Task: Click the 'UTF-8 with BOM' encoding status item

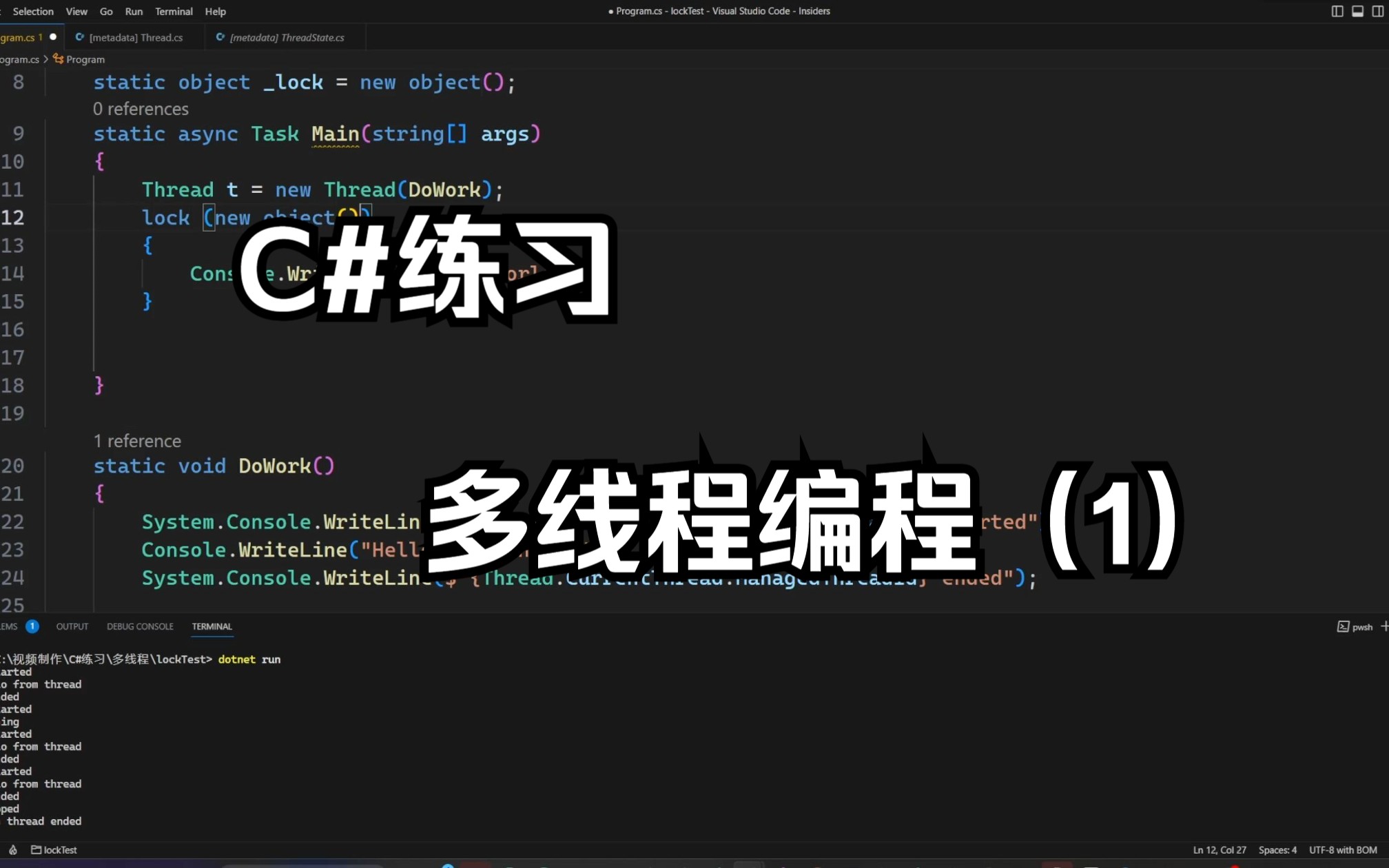Action: pos(1343,850)
